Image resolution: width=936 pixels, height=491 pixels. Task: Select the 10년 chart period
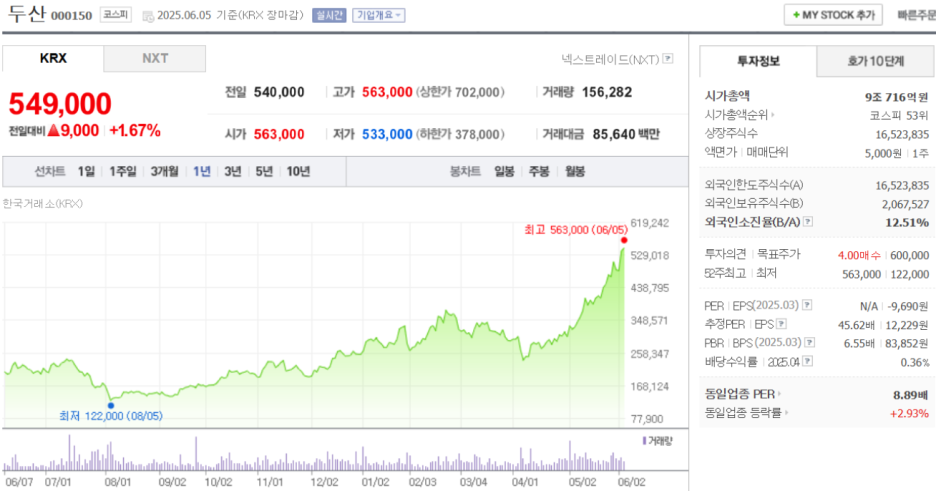point(298,172)
